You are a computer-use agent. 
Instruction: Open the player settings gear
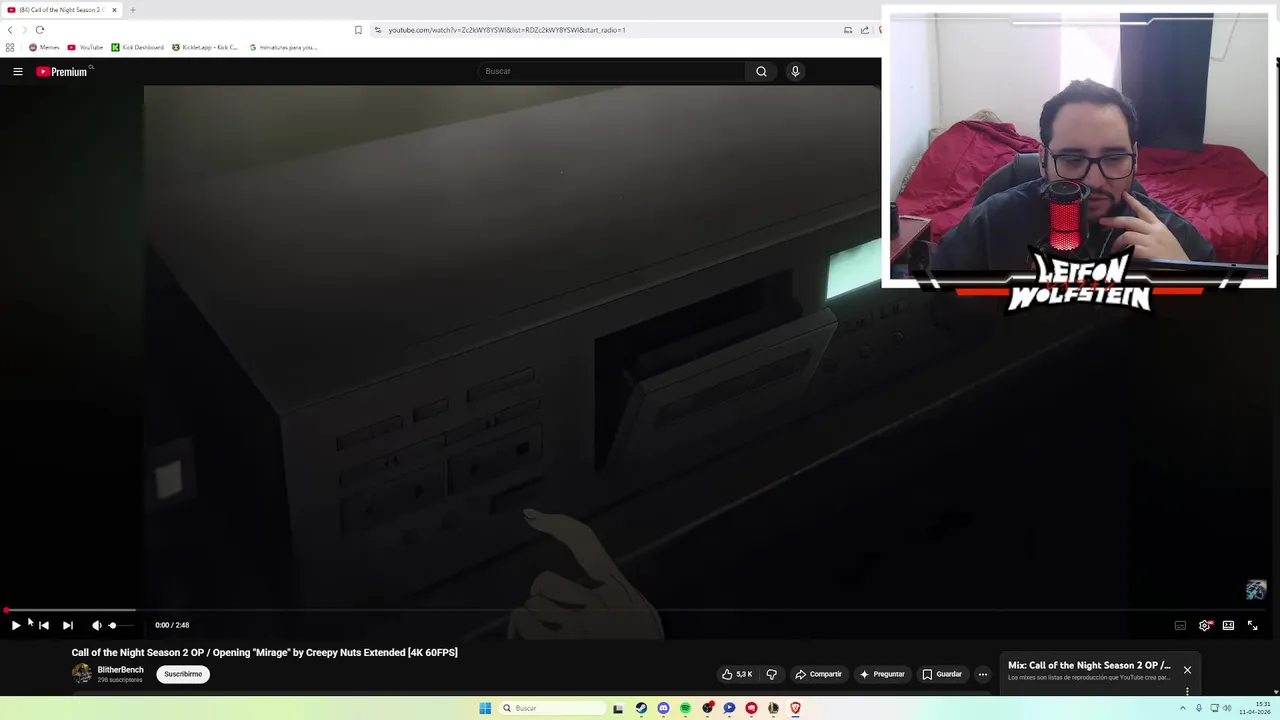click(x=1205, y=625)
